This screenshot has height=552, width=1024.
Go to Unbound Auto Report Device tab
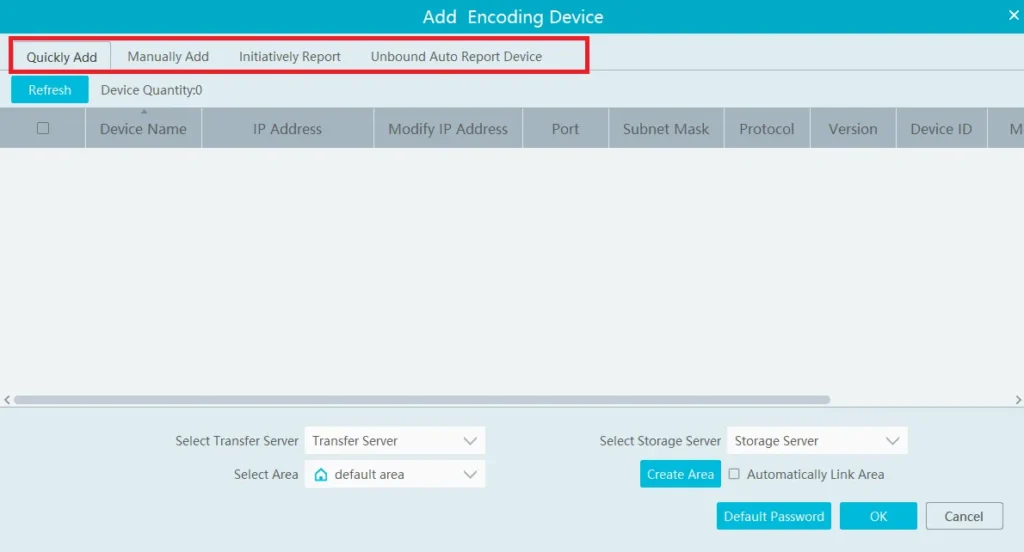(456, 57)
